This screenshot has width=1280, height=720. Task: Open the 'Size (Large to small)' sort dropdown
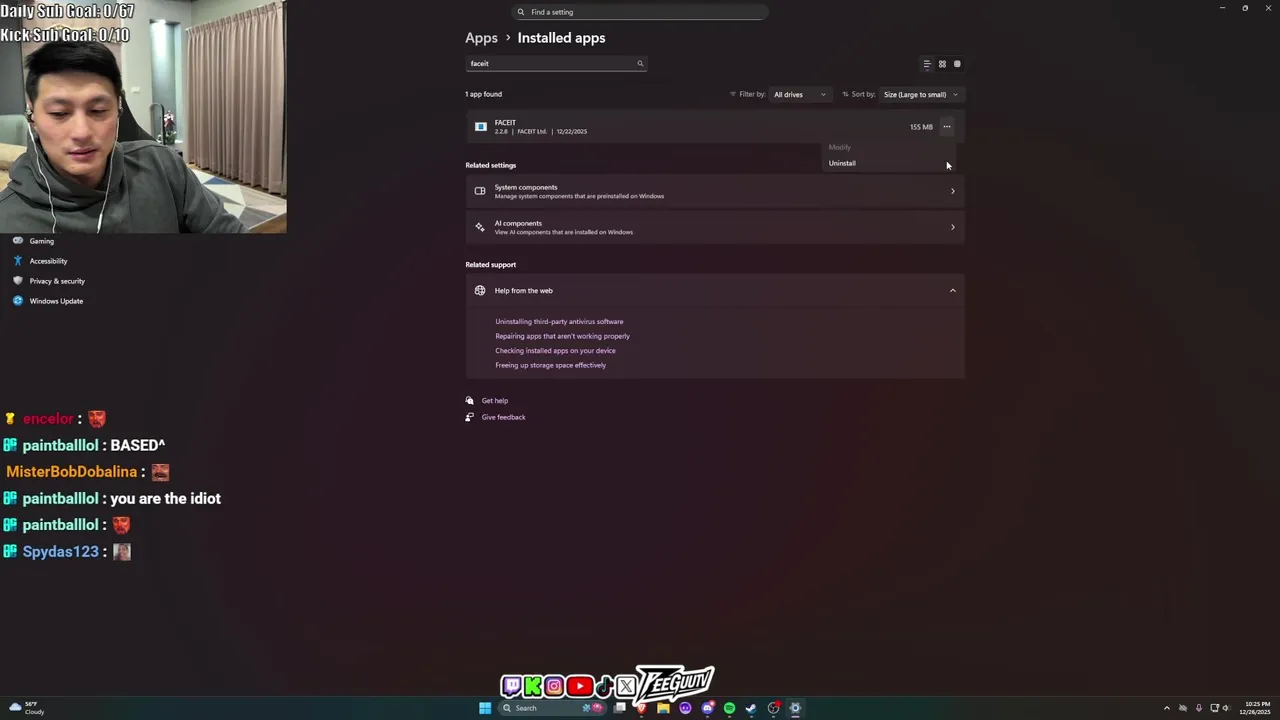tap(921, 95)
